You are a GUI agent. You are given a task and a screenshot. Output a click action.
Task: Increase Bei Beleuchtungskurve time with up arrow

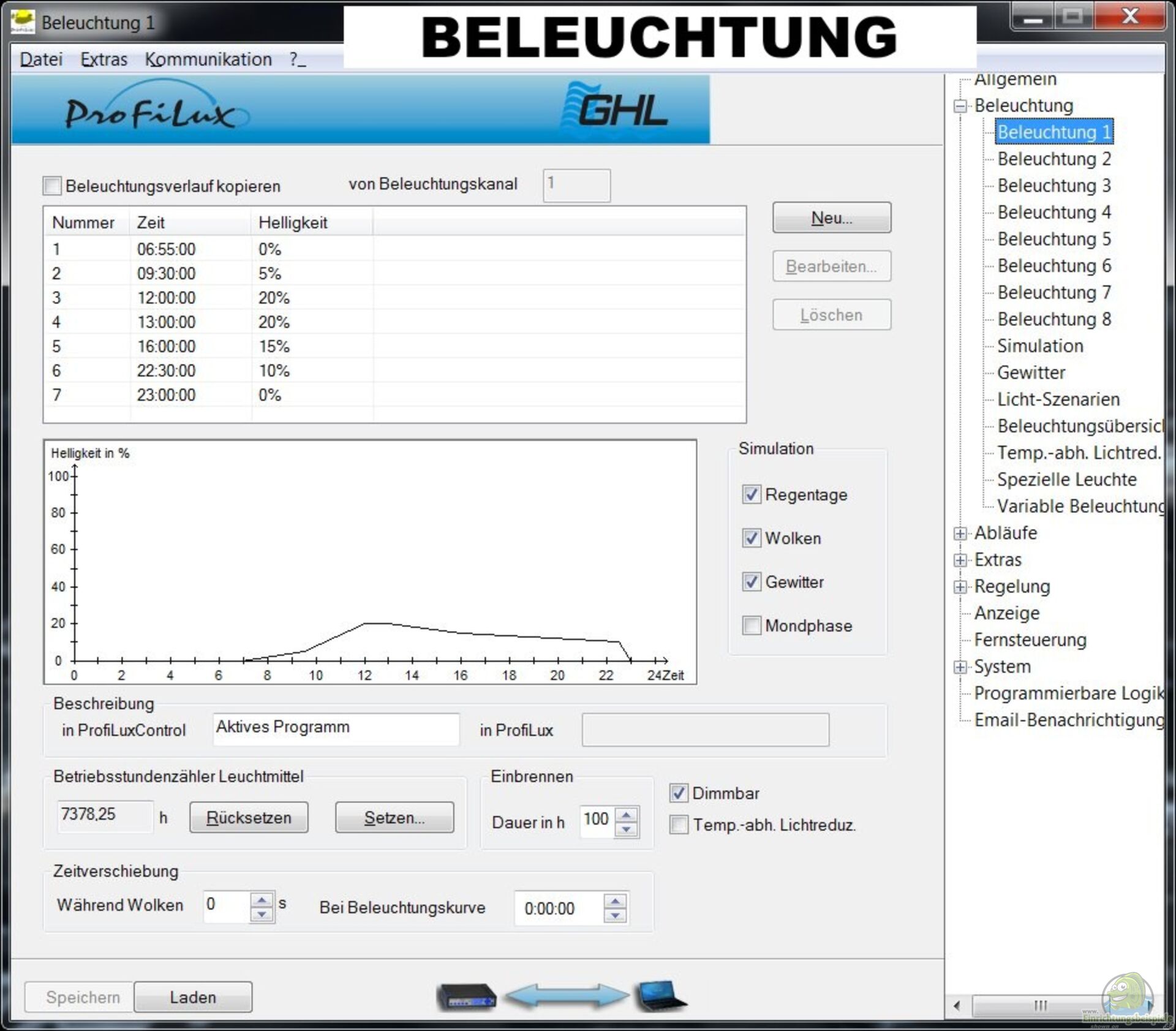[x=614, y=901]
